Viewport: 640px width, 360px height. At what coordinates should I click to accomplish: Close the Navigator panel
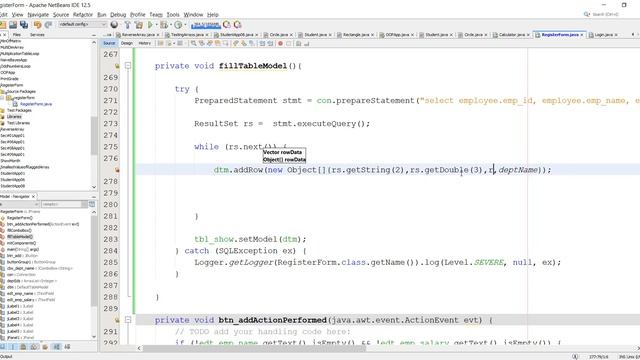click(x=33, y=197)
